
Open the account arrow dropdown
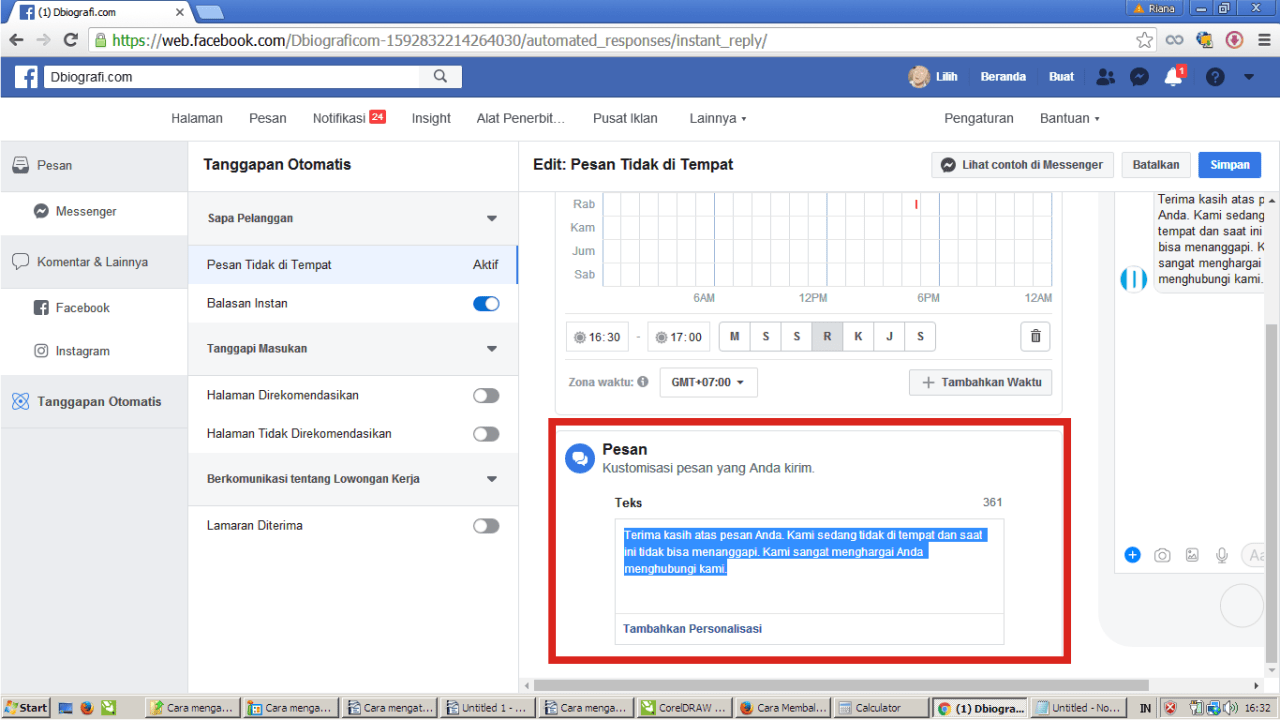pos(1248,77)
